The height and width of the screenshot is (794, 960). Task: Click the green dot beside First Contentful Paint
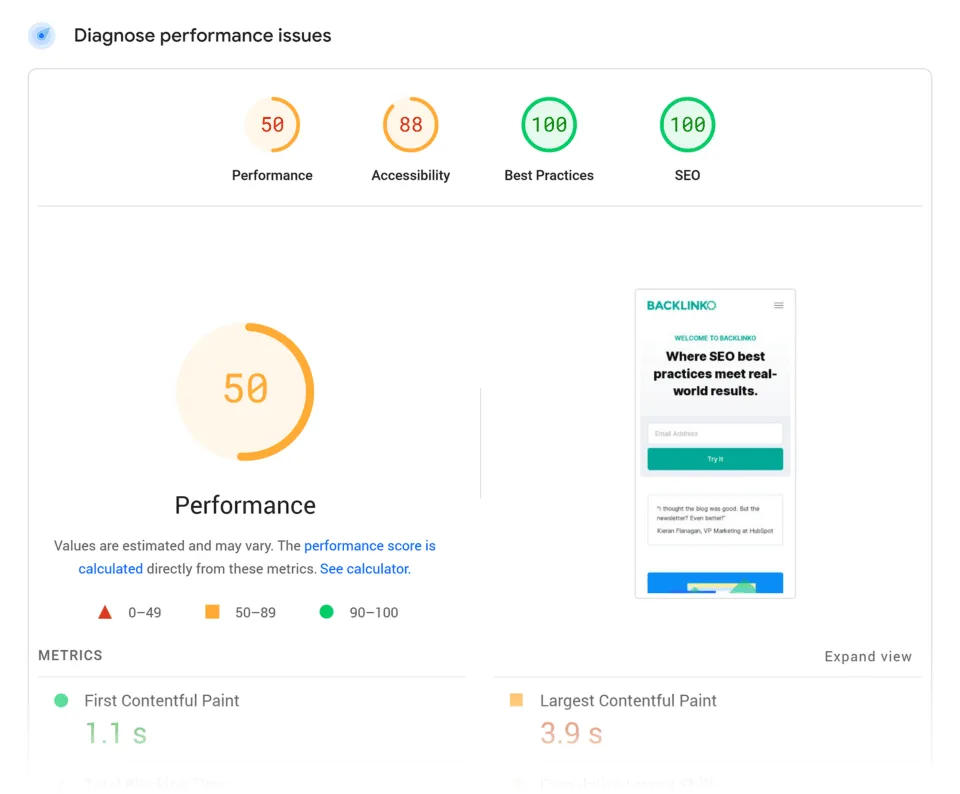point(61,700)
